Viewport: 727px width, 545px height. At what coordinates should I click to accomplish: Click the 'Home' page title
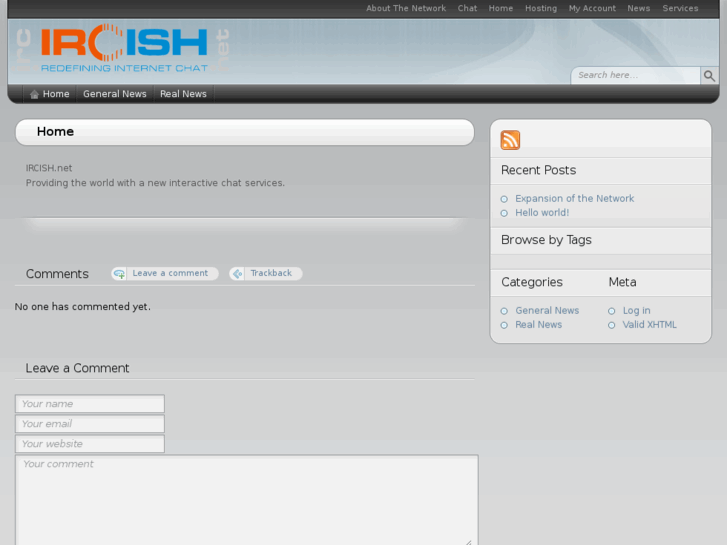[x=55, y=132]
